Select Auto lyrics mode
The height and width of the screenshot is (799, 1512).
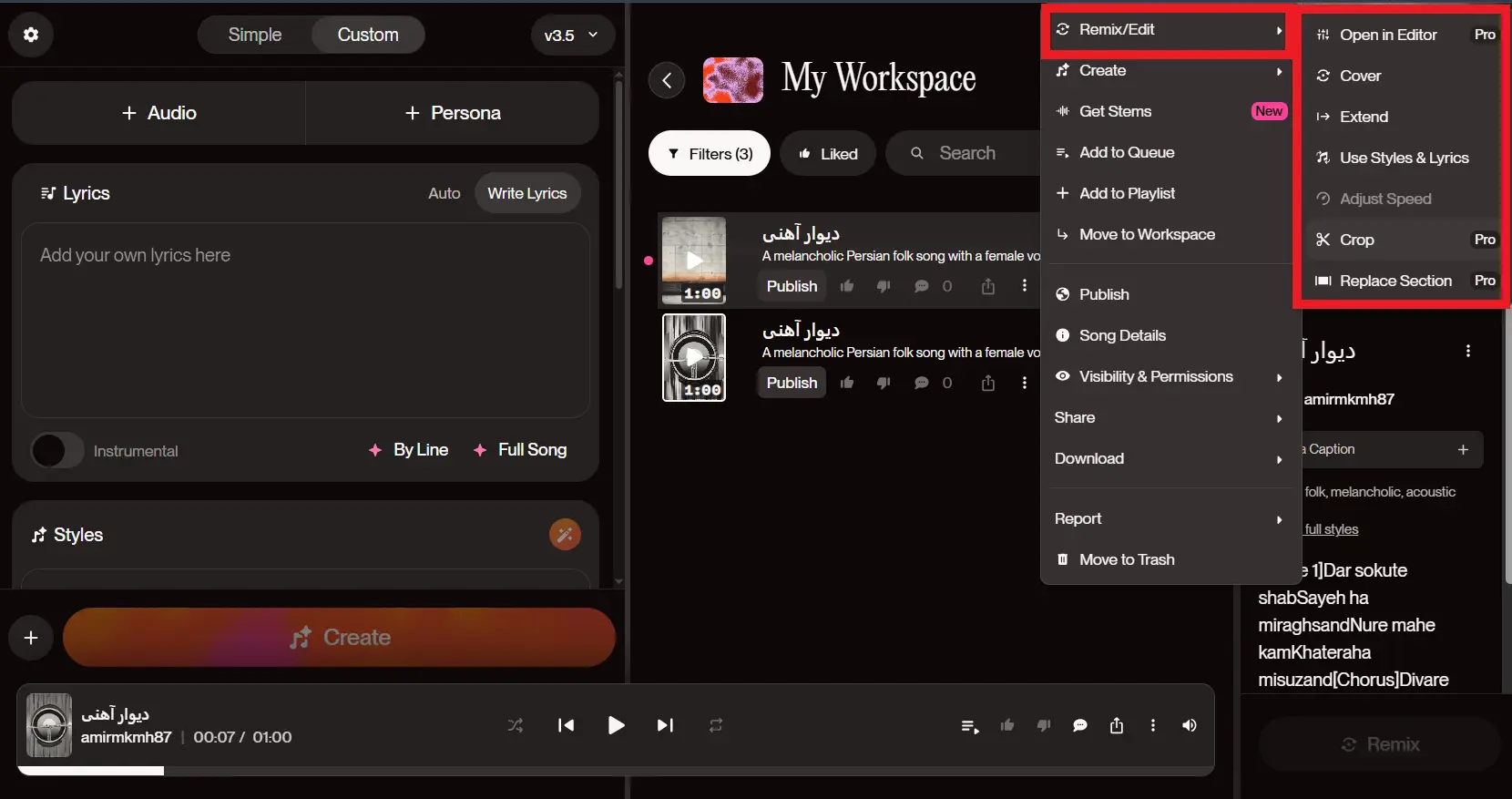(444, 193)
